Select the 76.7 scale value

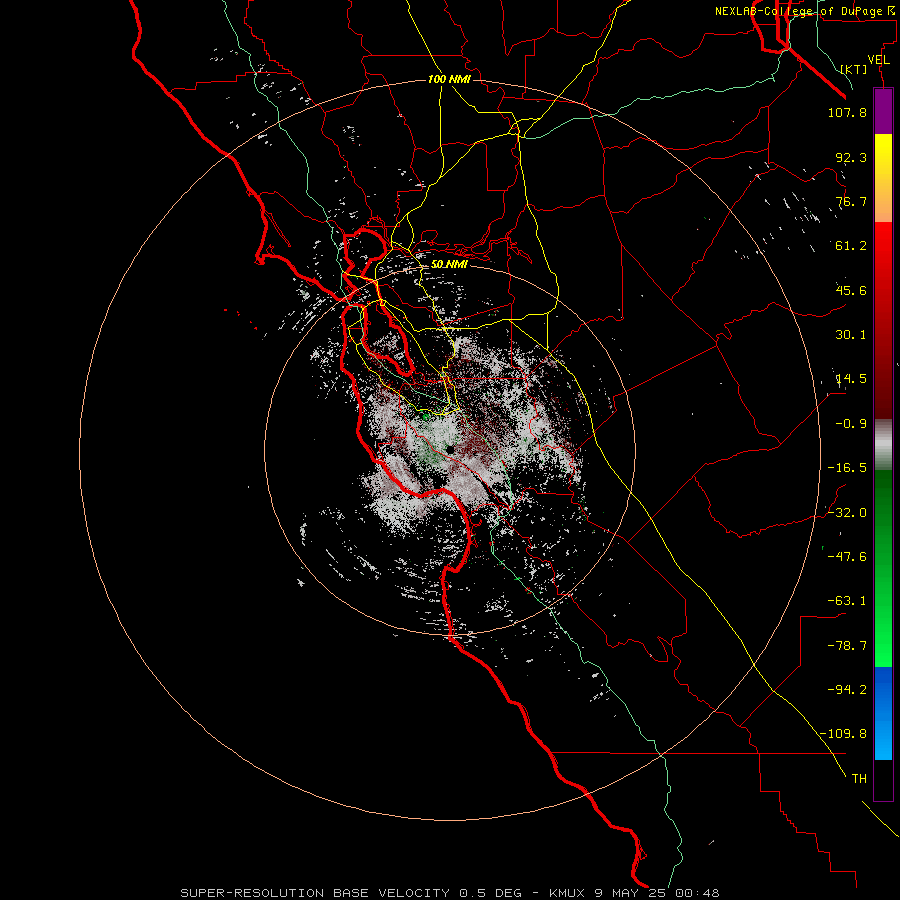851,201
